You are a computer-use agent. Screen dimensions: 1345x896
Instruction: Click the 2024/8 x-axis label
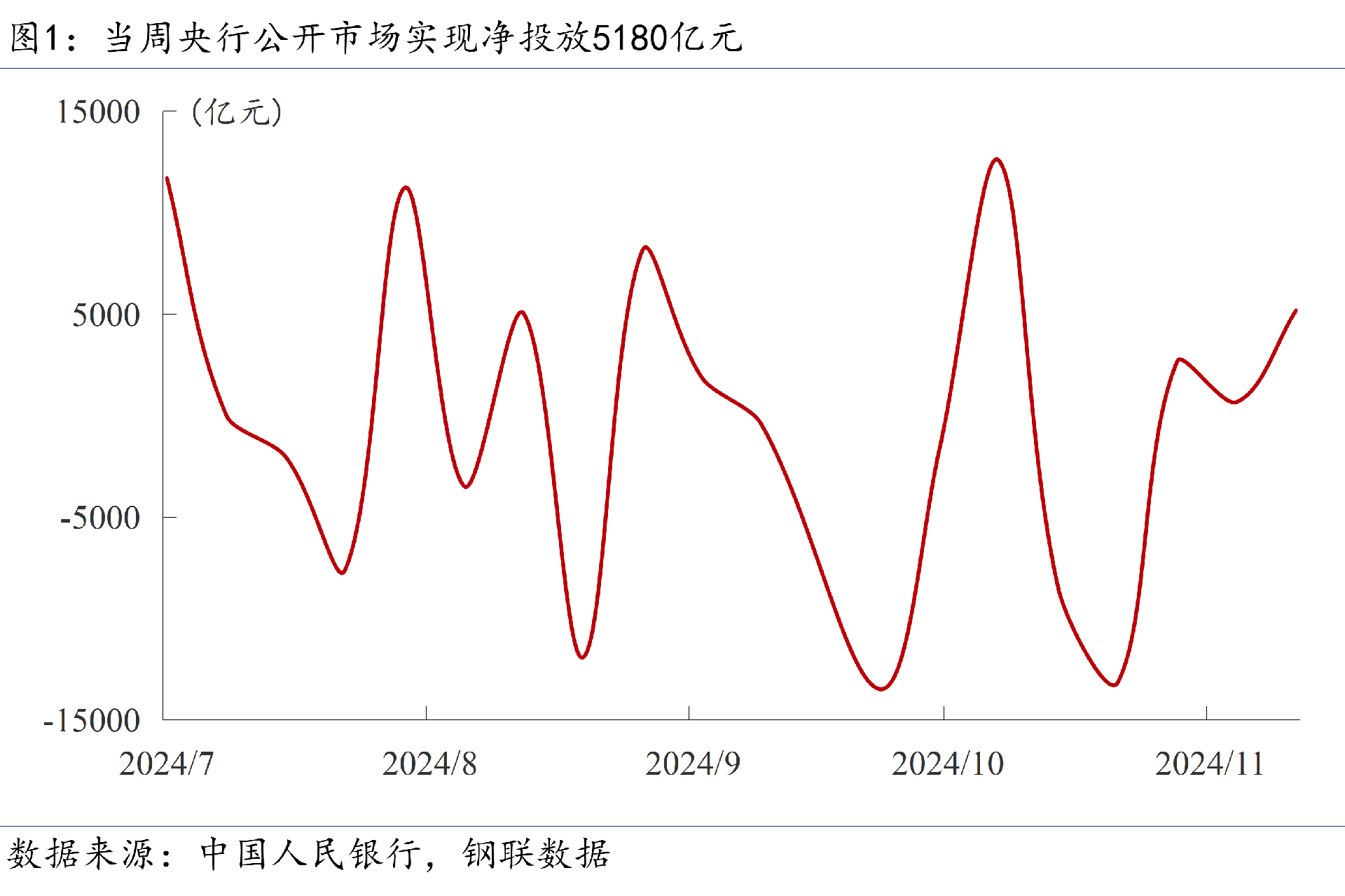click(429, 764)
